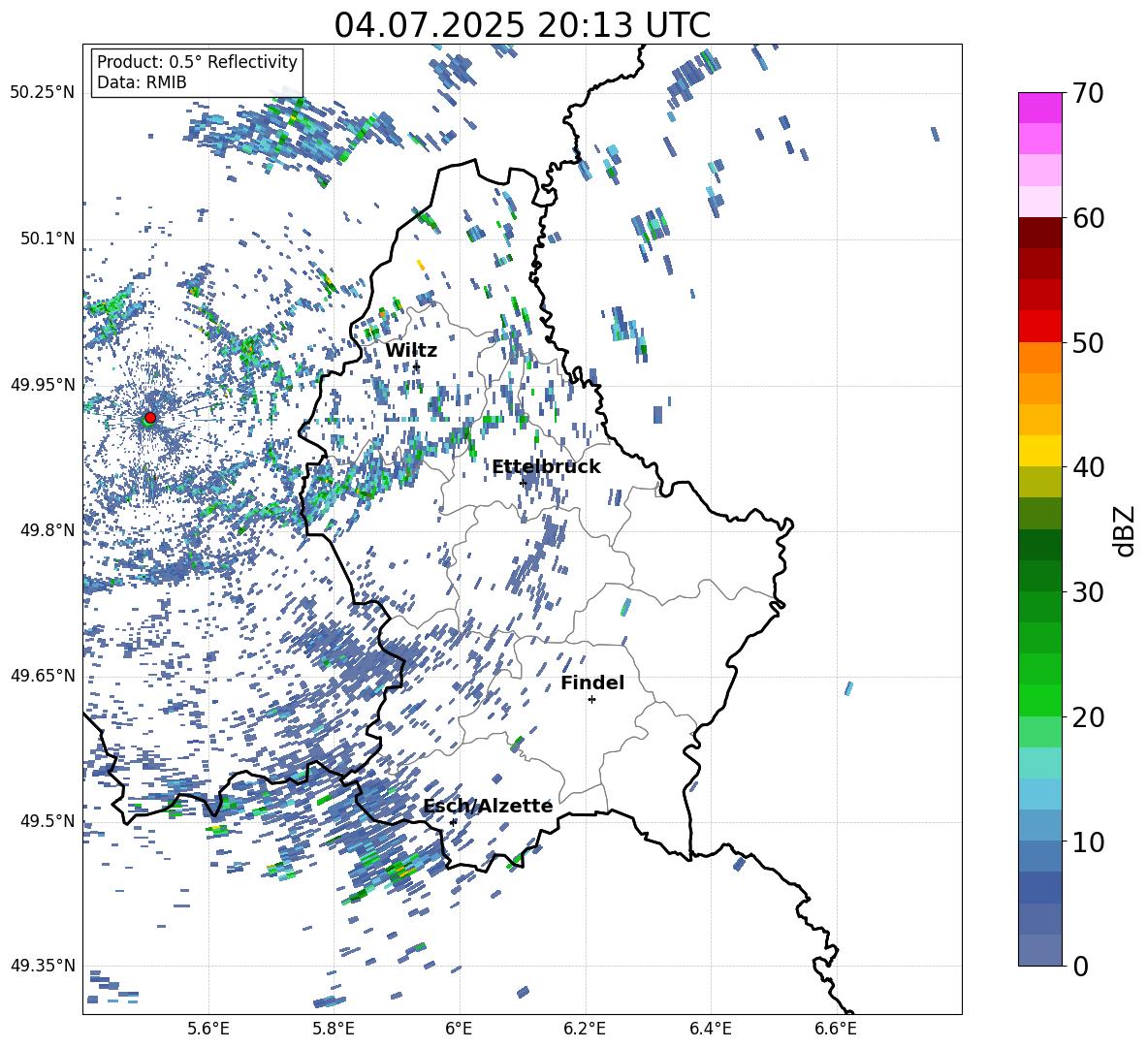Click the 60 value on the colorbar
Screen dimensions: 1148x1048
click(1088, 218)
